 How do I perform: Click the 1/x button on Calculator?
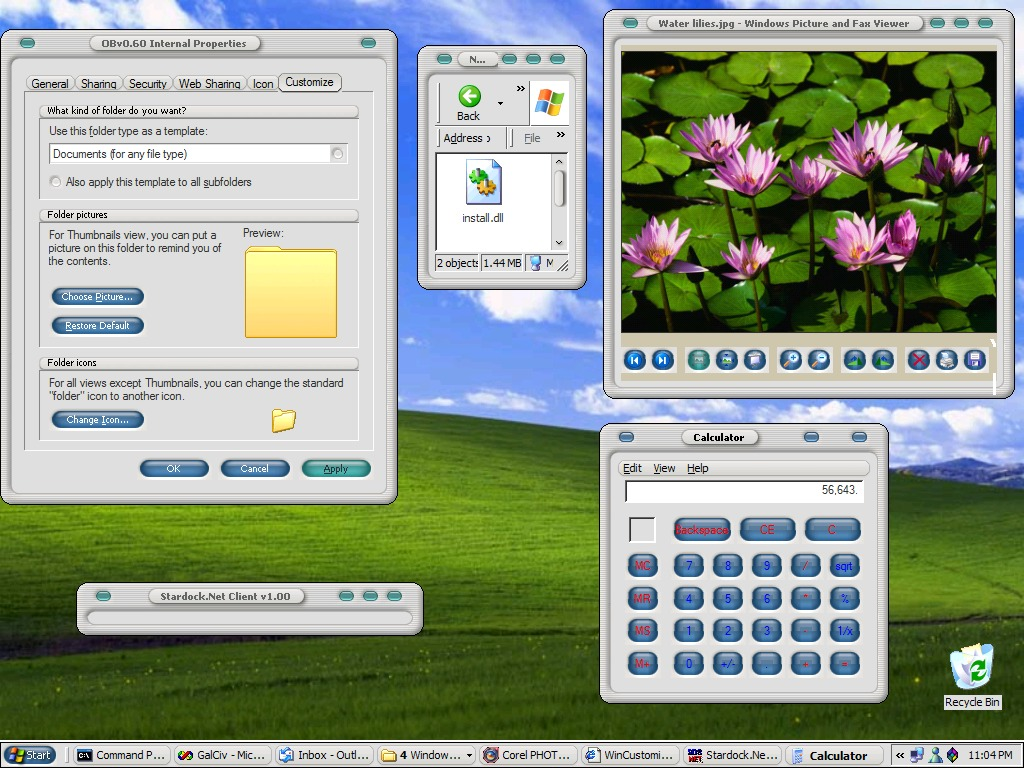coord(844,631)
